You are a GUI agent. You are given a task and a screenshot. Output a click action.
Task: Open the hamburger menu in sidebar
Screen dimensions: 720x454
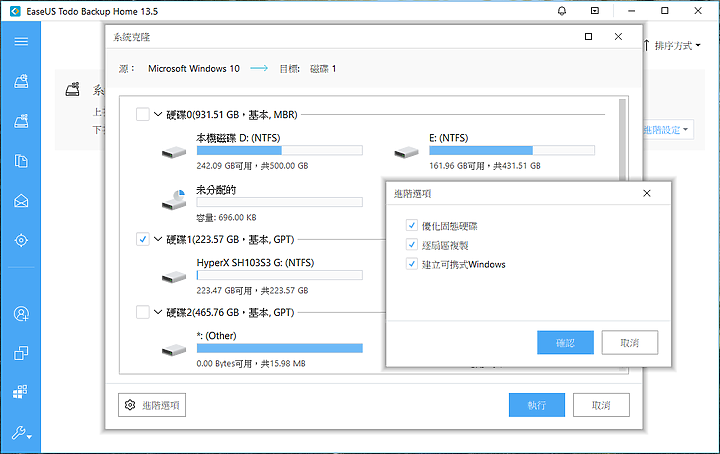(21, 42)
